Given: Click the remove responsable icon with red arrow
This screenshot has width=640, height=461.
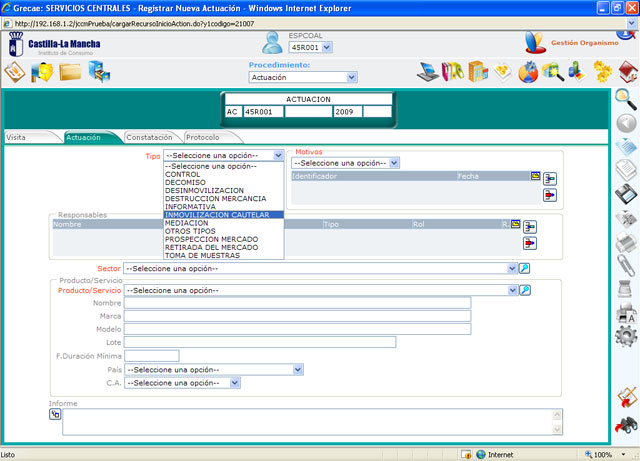Looking at the screenshot, I should click(x=530, y=243).
